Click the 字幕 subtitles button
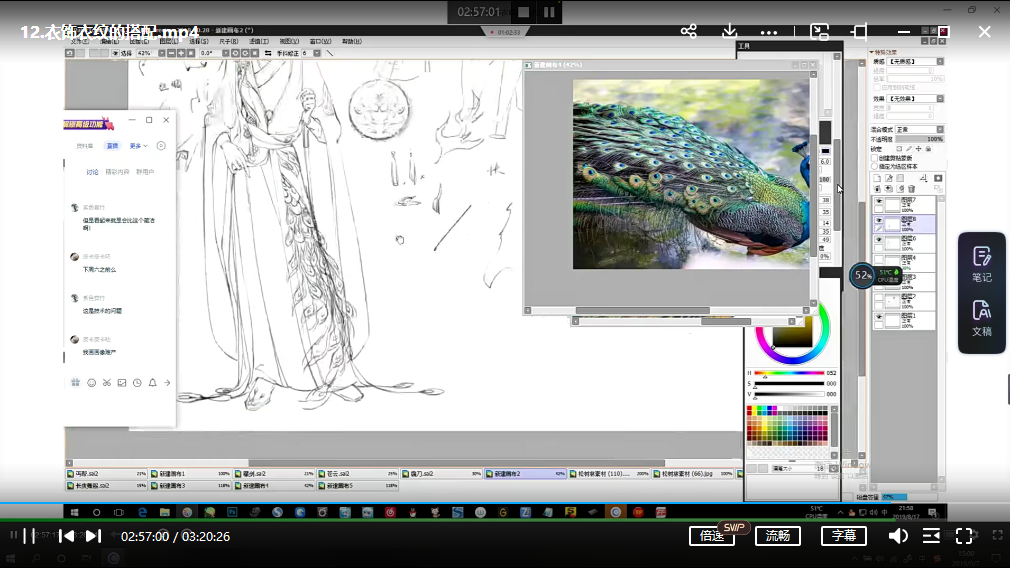Screen dimensions: 1010x568 (844, 536)
